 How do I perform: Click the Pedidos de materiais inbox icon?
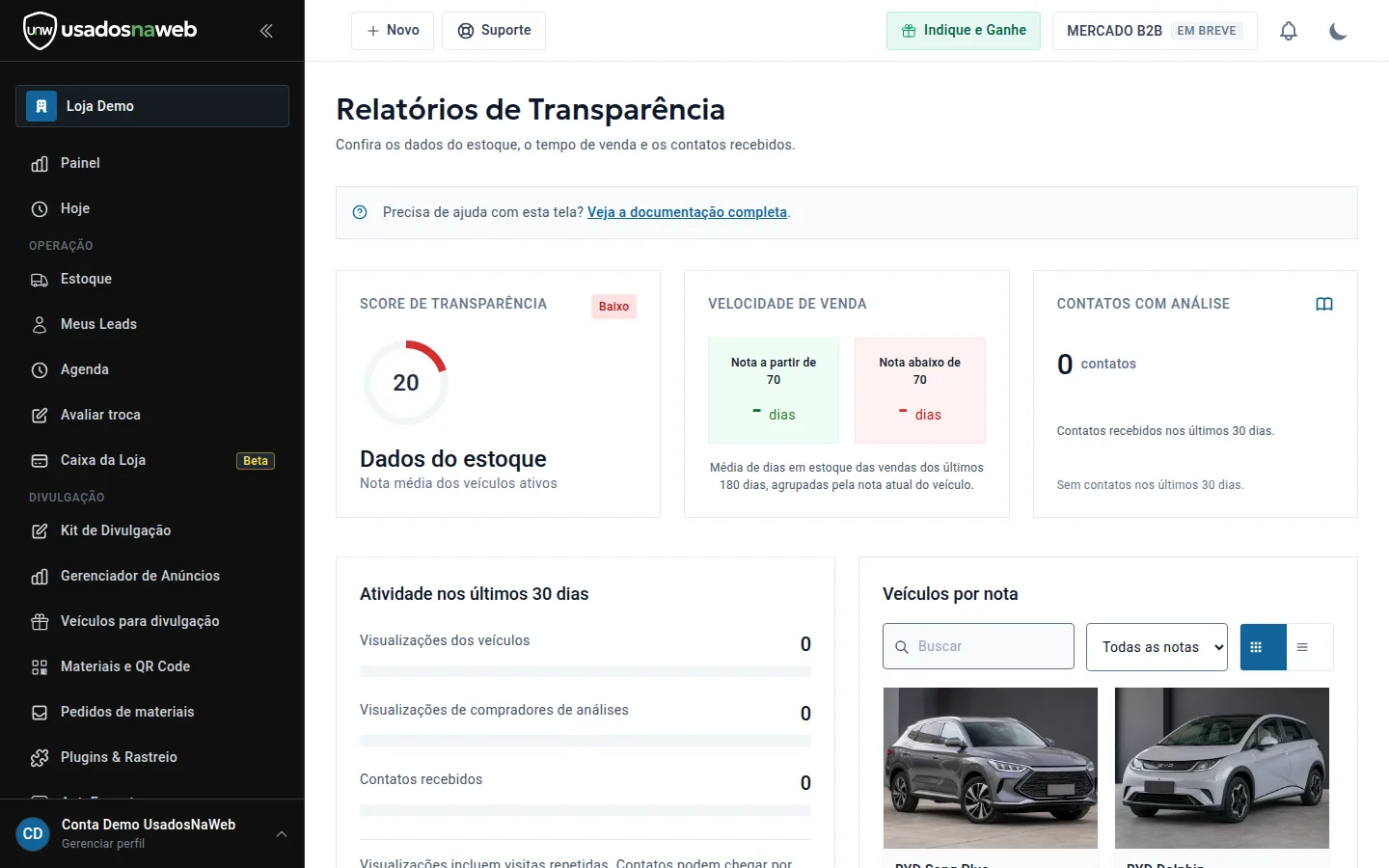click(40, 713)
